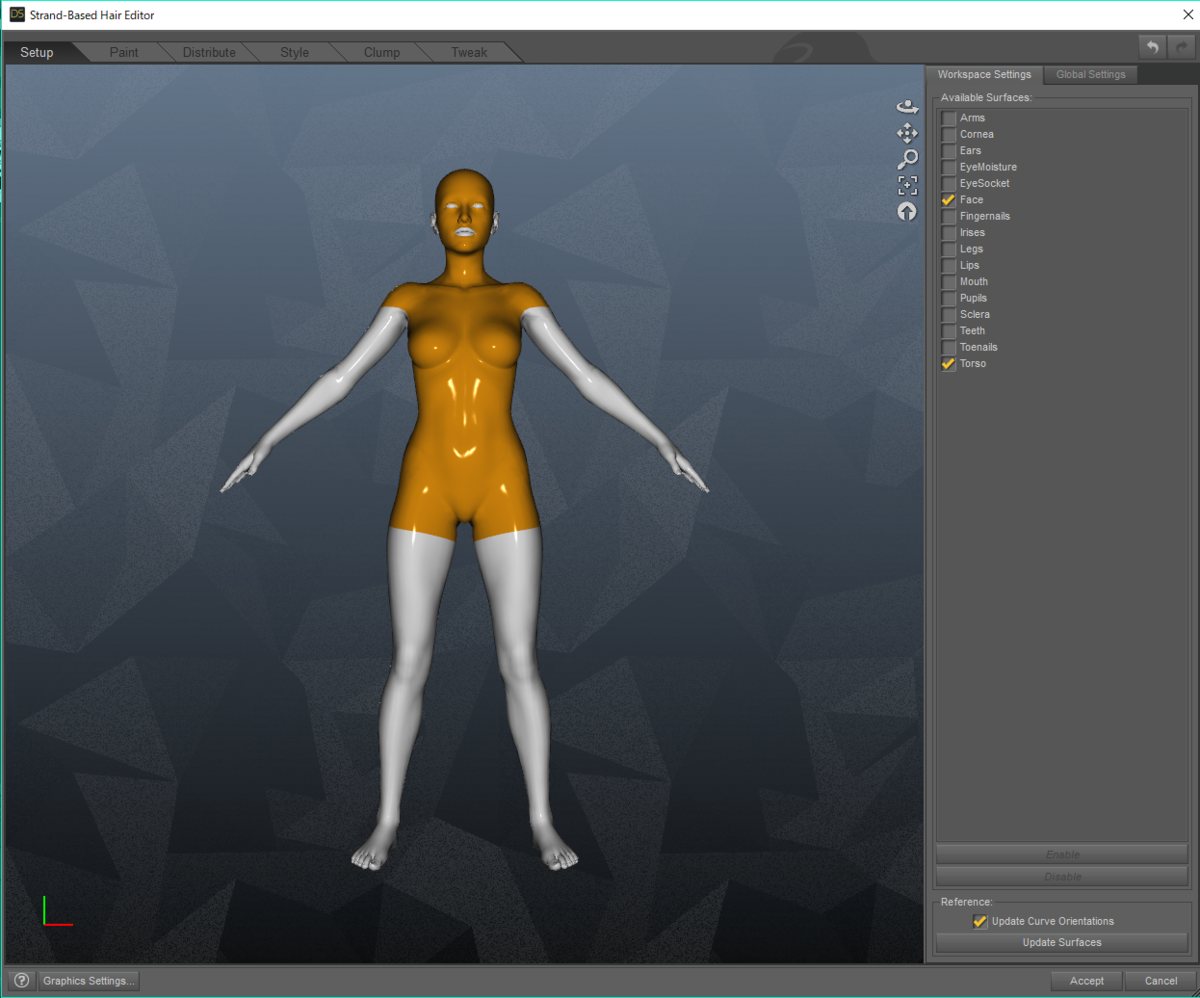Toggle Update Curve Orientations checkbox
1200x998 pixels.
click(980, 921)
